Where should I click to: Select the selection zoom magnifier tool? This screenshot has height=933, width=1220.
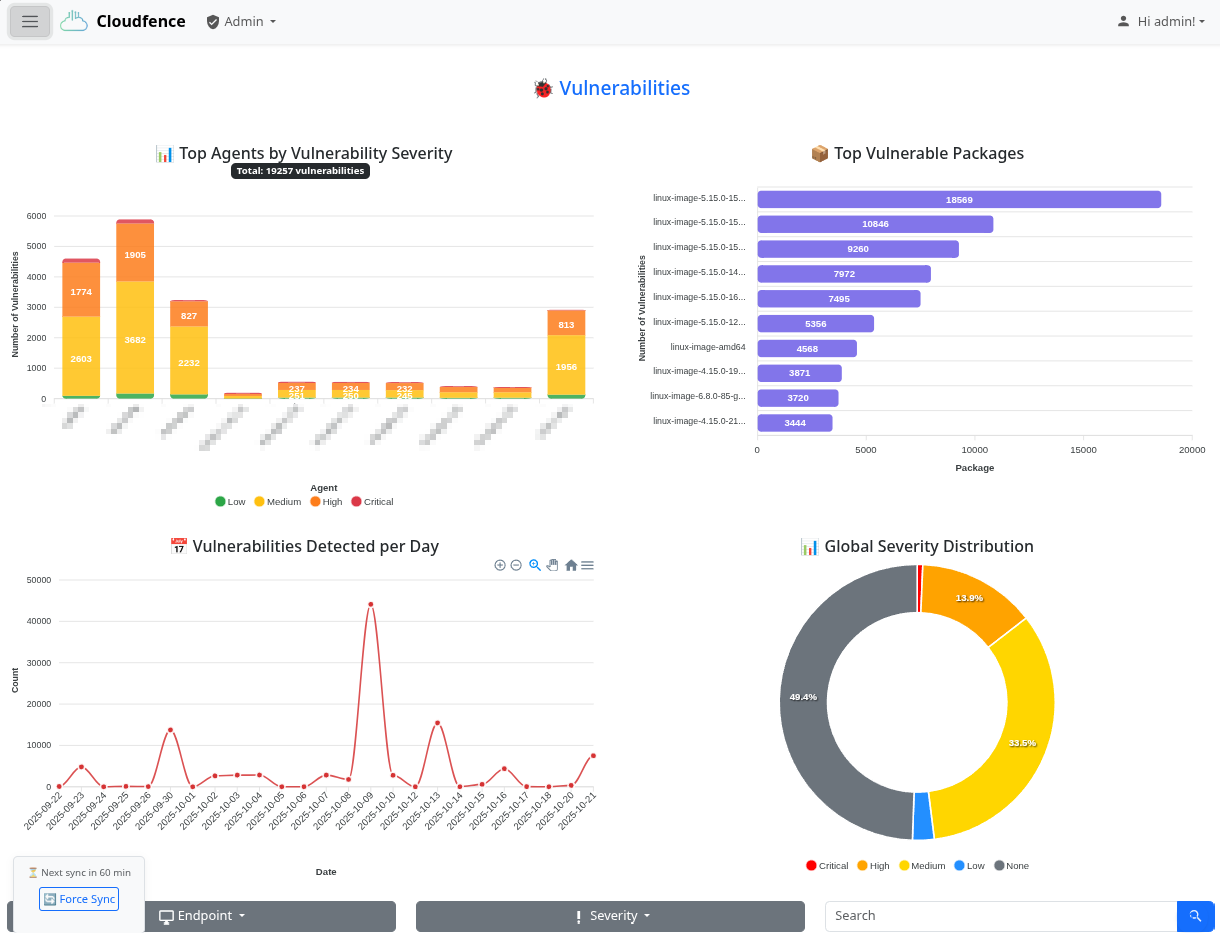click(535, 565)
